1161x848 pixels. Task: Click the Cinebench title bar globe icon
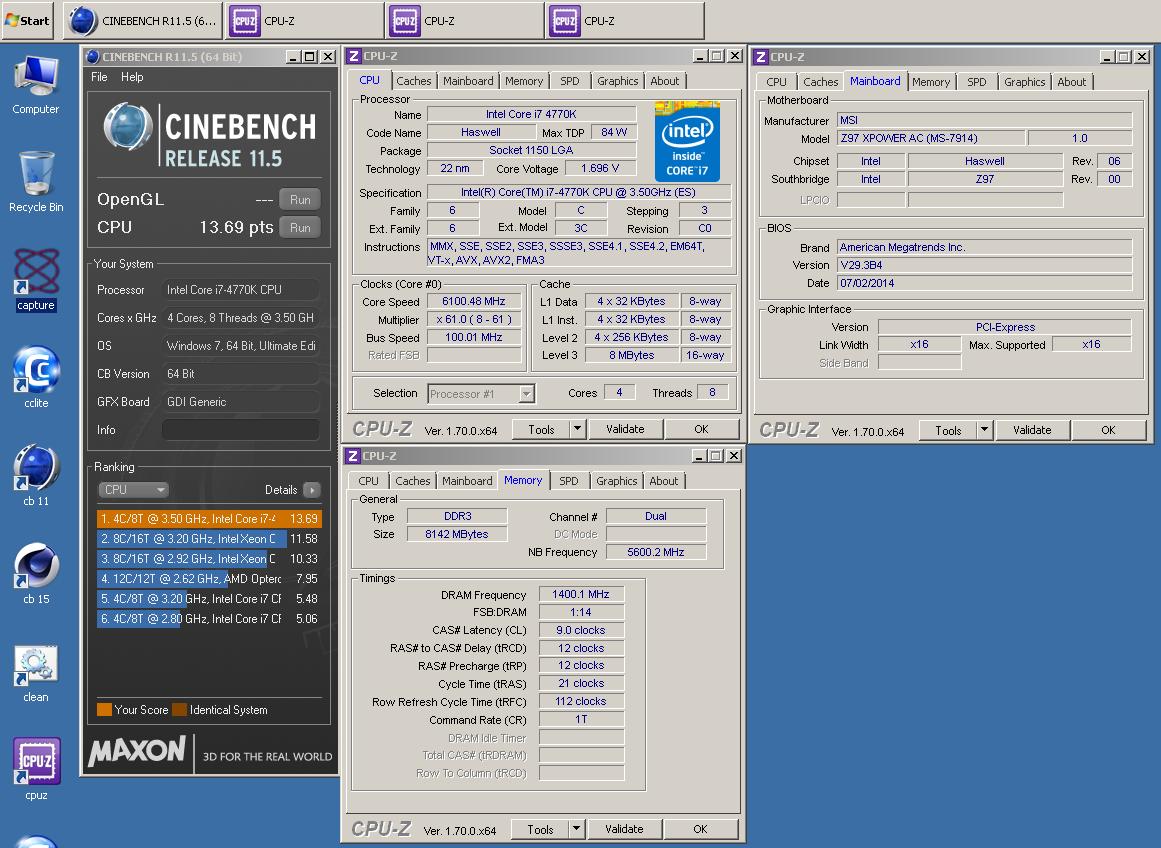[x=93, y=56]
